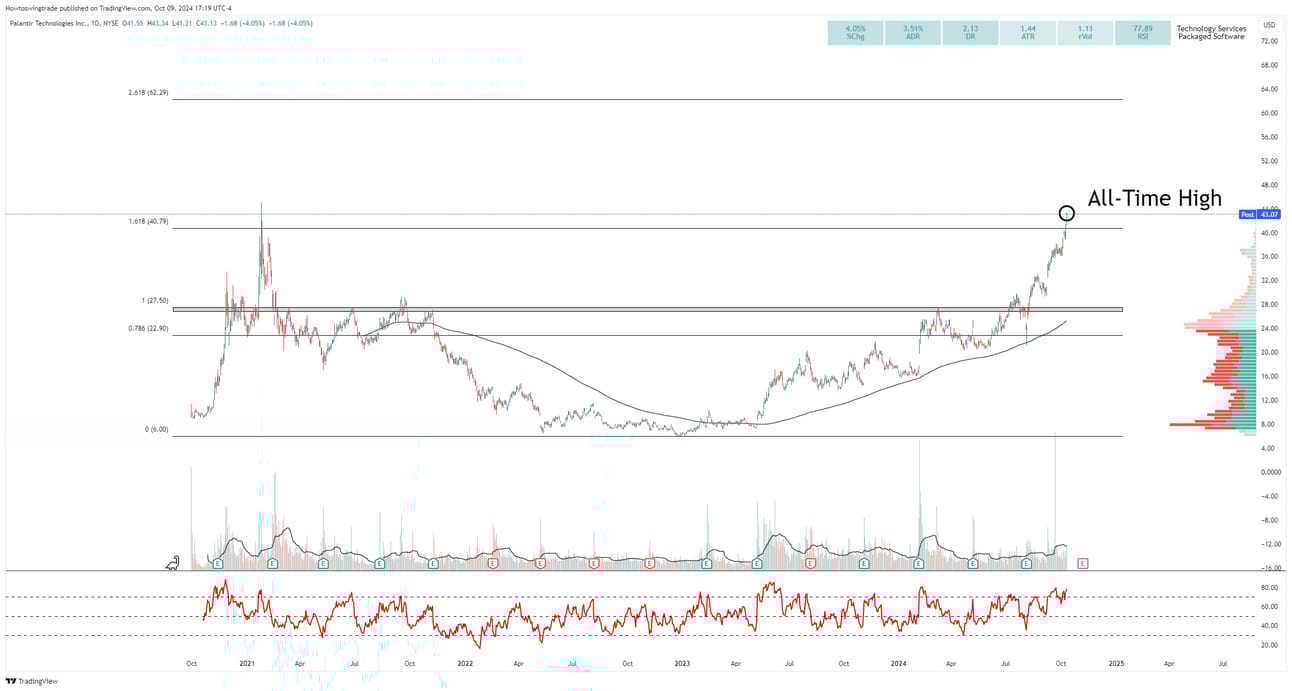Image resolution: width=1292 pixels, height=691 pixels.
Task: Select the All-Time High text annotation
Action: point(1154,198)
